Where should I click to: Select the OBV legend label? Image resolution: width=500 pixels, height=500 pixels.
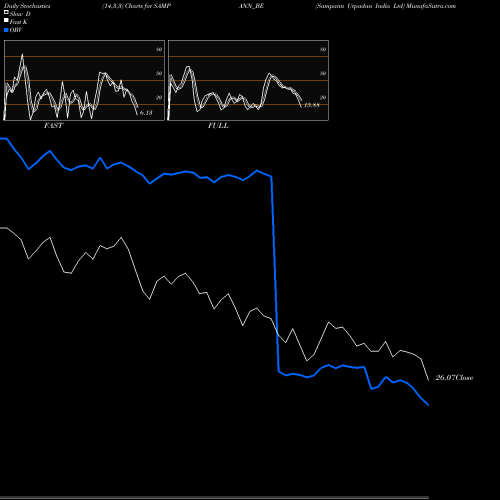pos(16,30)
